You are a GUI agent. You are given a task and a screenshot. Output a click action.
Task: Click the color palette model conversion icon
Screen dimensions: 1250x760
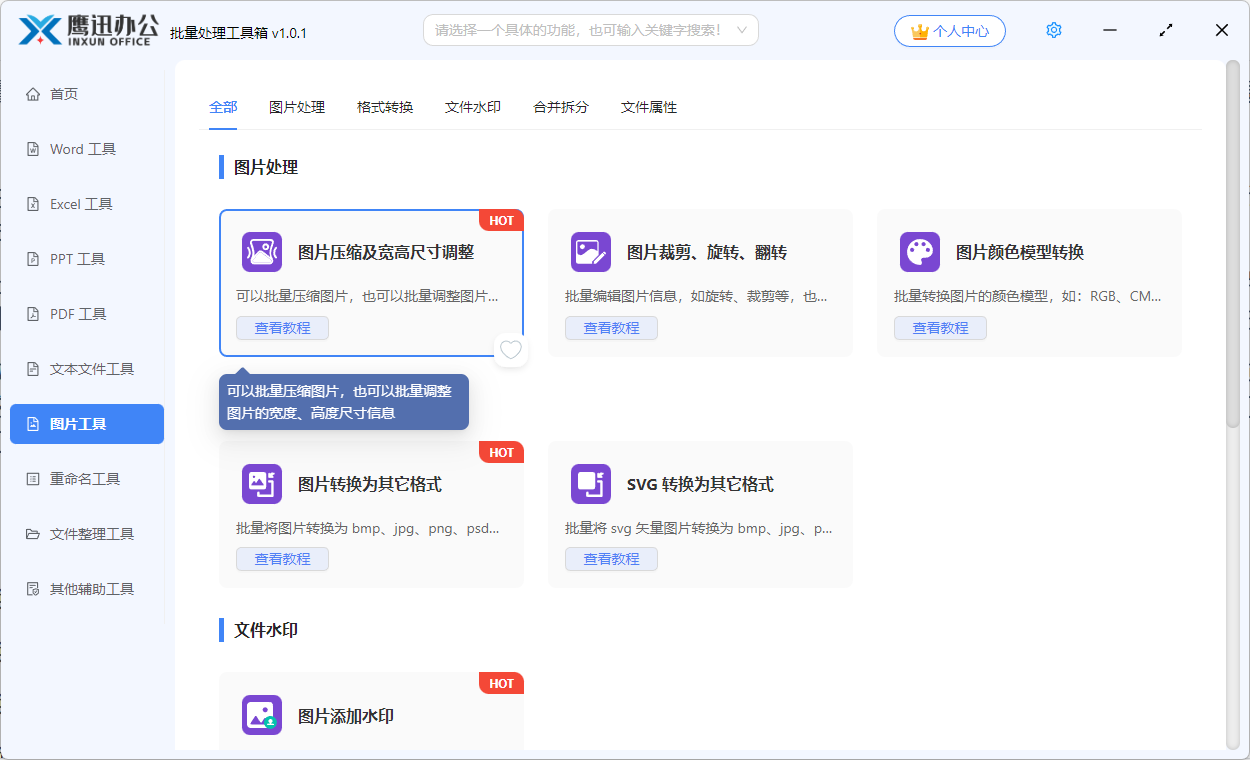click(x=920, y=252)
